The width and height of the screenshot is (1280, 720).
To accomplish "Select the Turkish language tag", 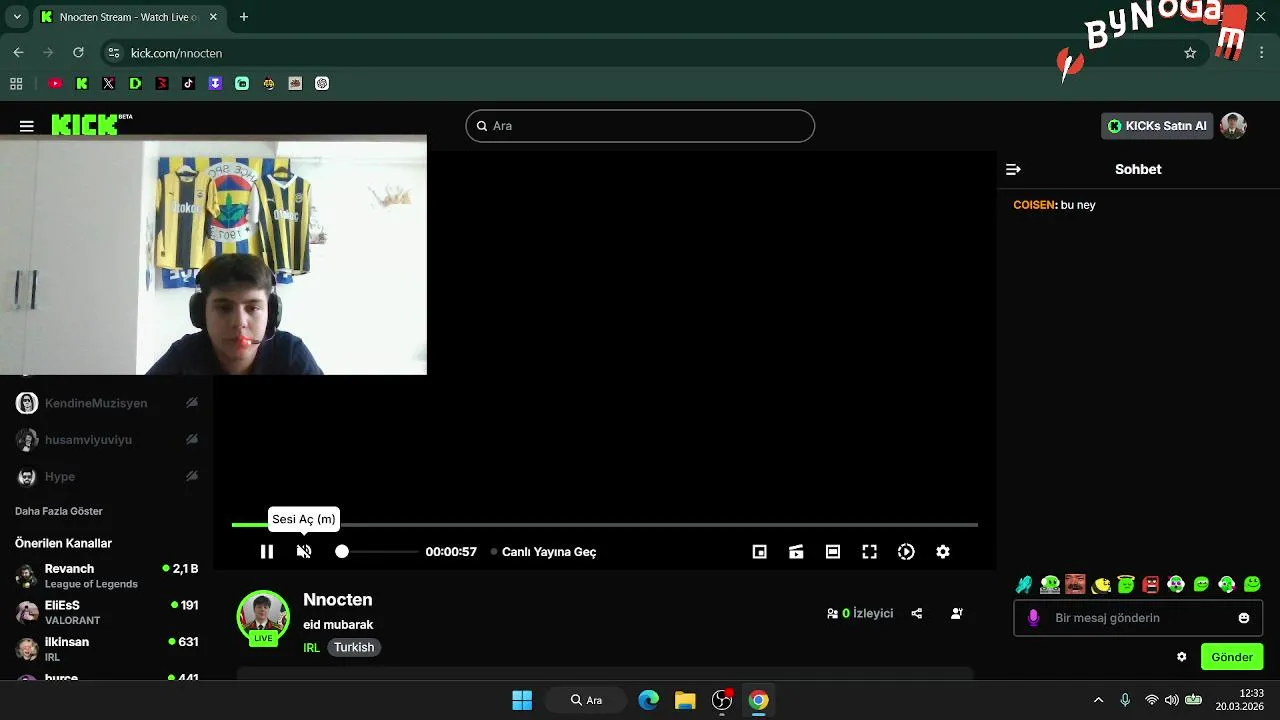I will 354,648.
